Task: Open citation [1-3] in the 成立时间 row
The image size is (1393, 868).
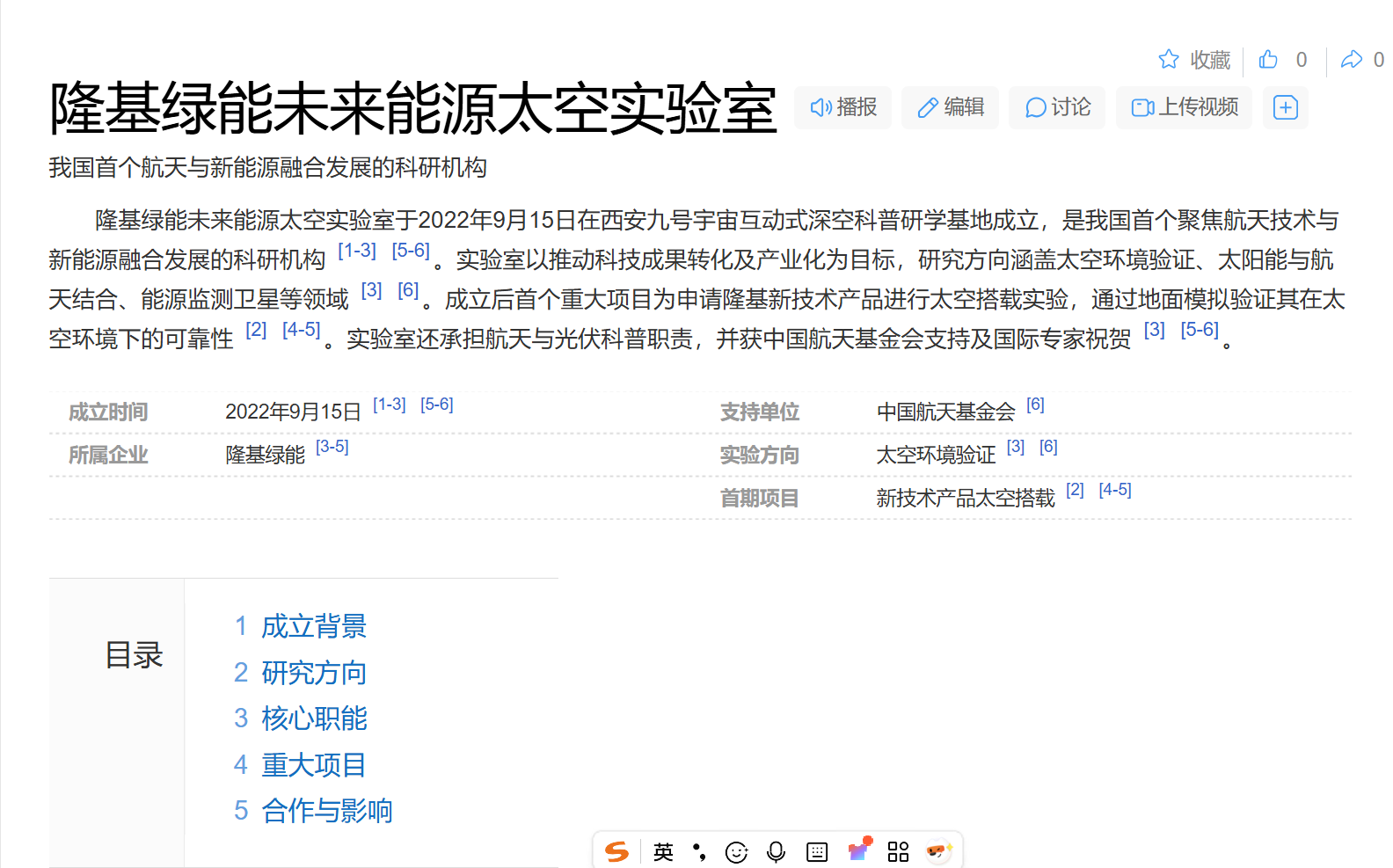Action: pos(390,405)
